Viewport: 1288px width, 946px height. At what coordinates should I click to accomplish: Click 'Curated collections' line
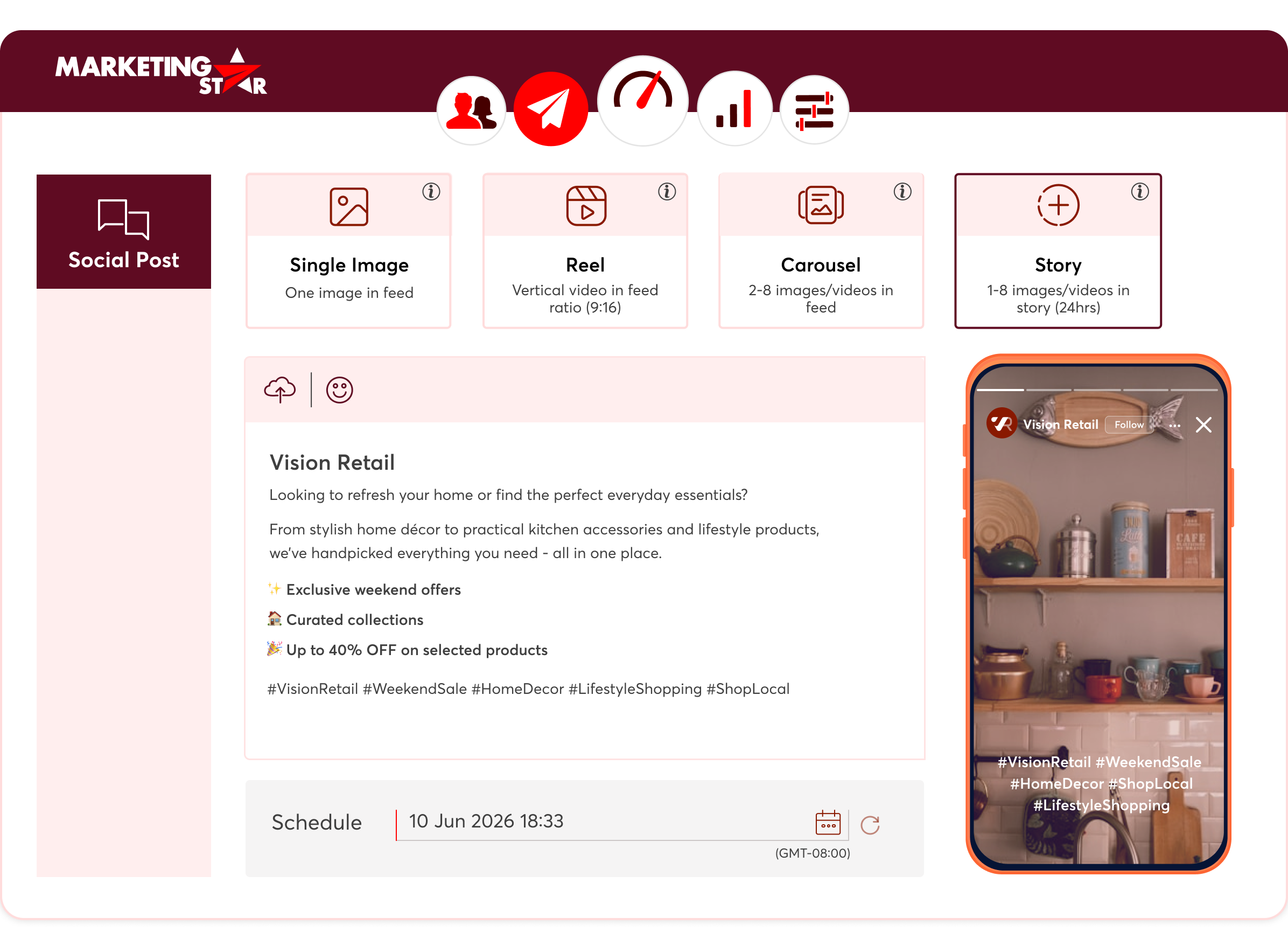click(x=355, y=620)
